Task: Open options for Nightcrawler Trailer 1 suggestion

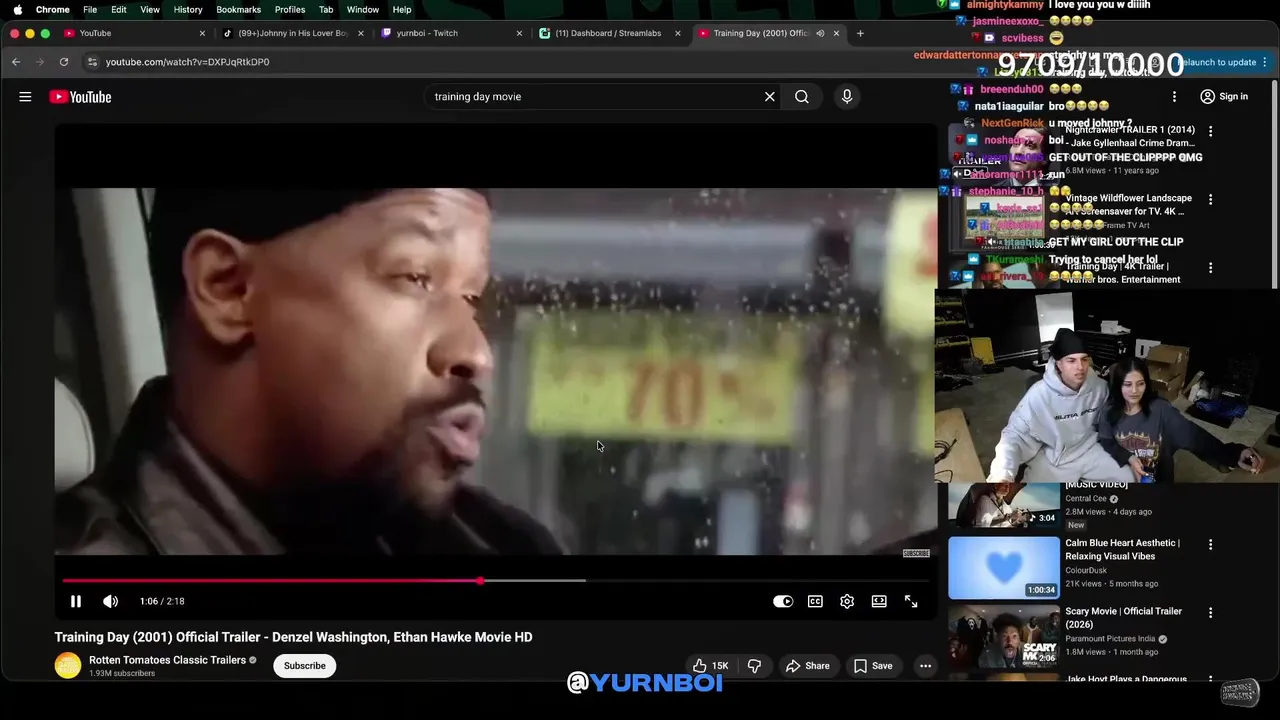Action: [1210, 131]
